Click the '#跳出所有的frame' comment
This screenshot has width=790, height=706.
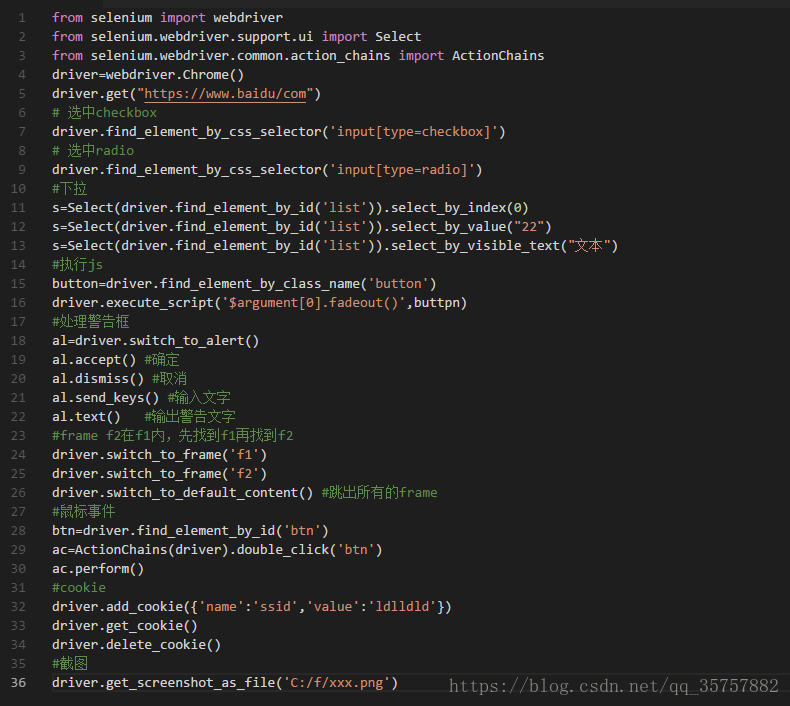379,493
